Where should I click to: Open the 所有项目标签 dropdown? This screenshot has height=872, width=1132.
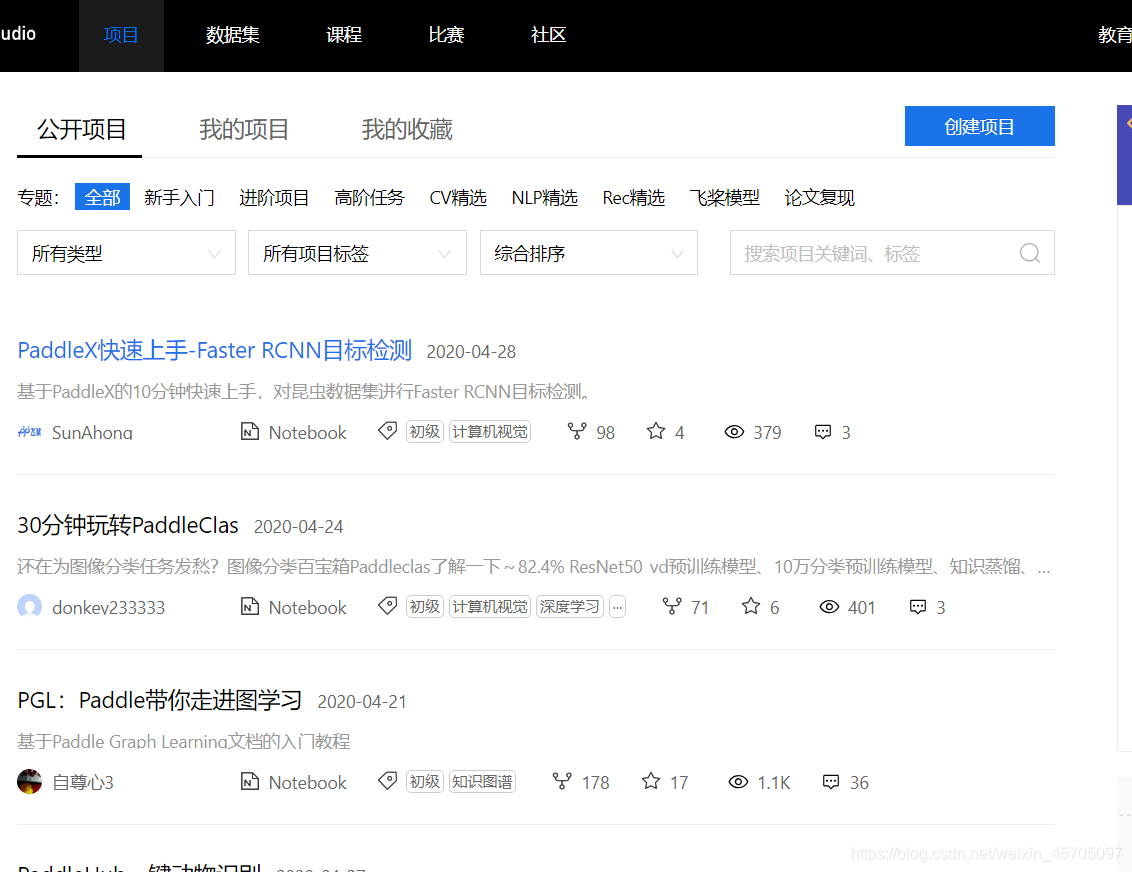pyautogui.click(x=357, y=253)
